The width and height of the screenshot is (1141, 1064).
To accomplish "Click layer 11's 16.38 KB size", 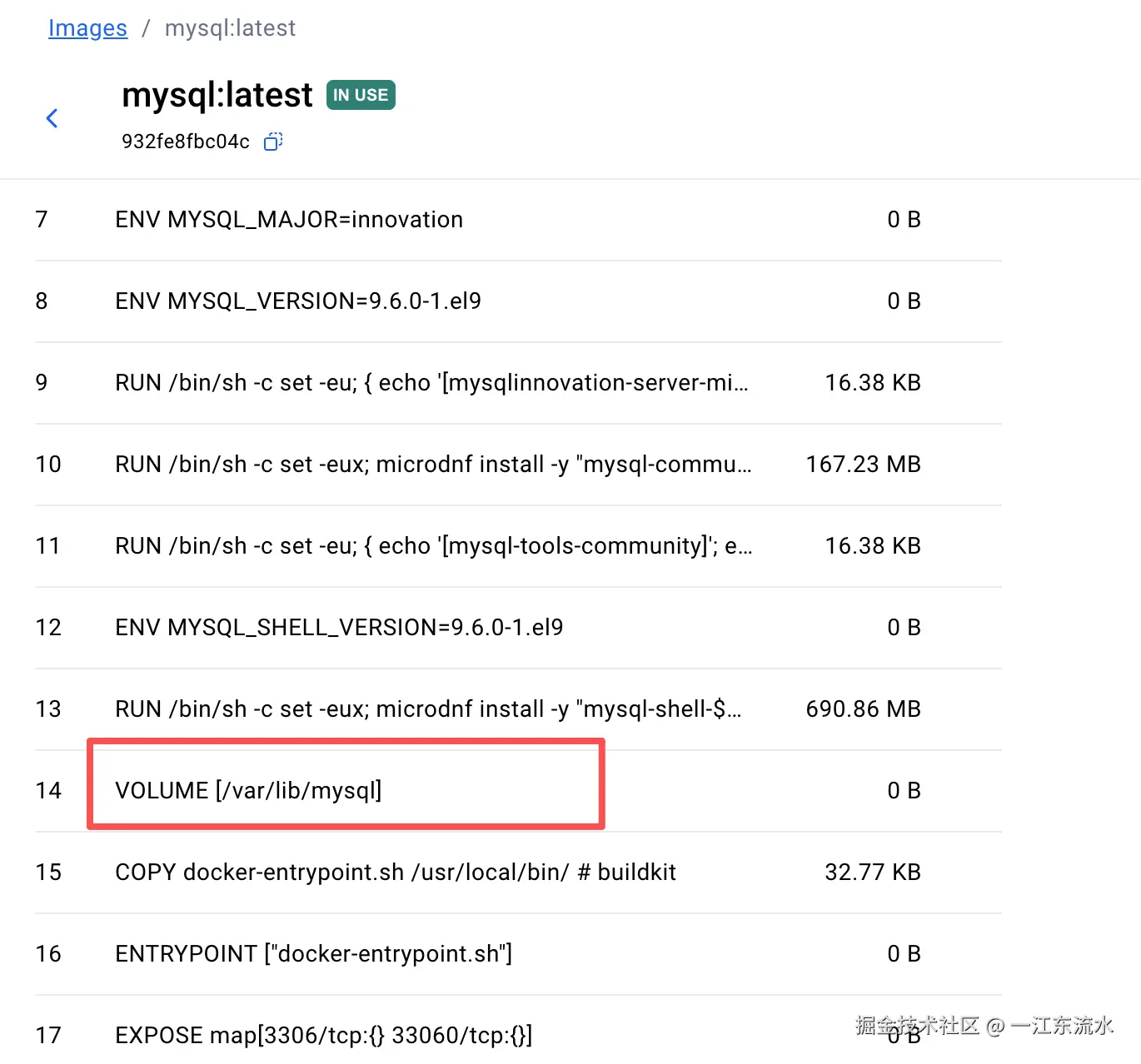I will tap(873, 546).
